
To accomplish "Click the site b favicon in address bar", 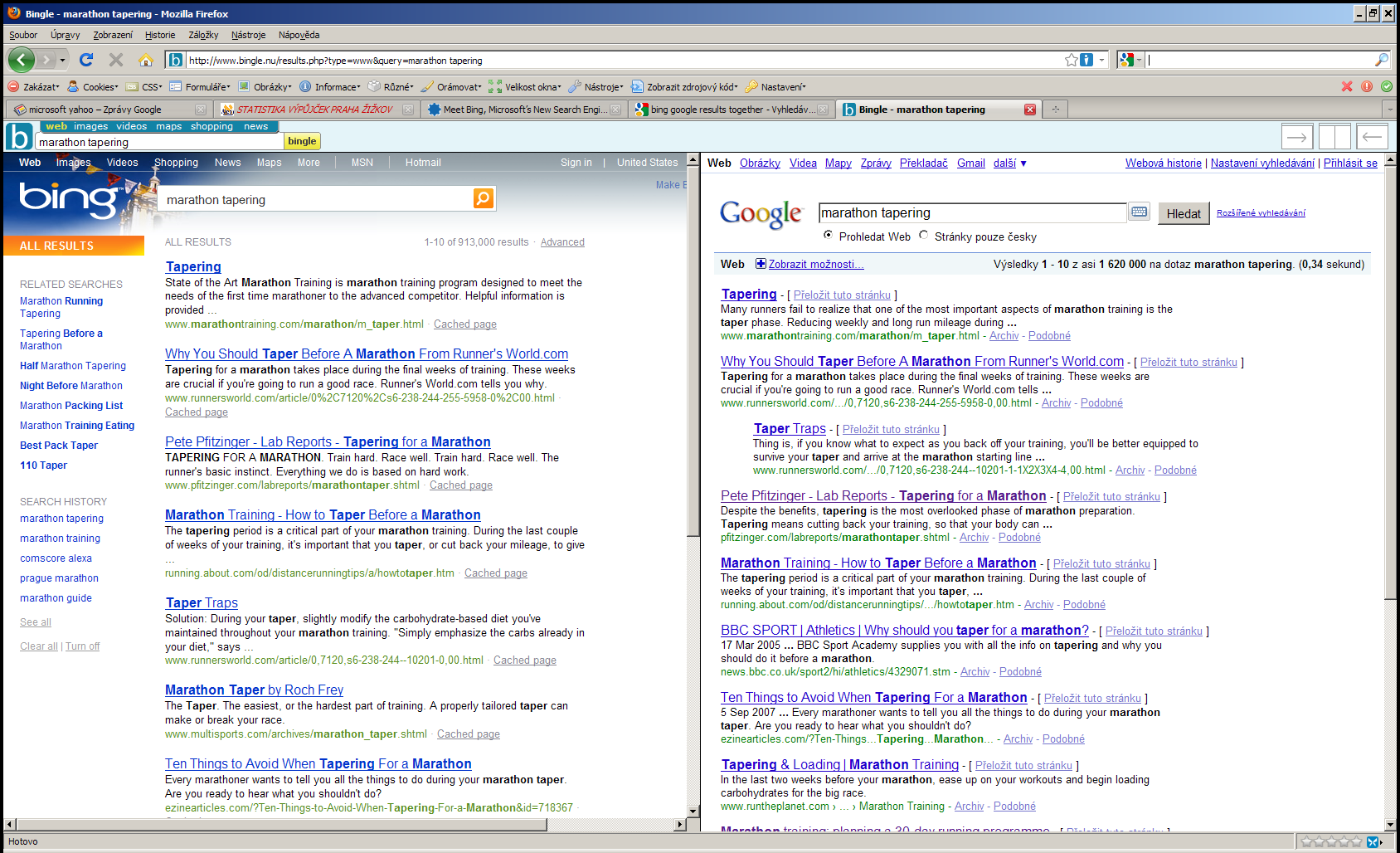I will coord(175,60).
